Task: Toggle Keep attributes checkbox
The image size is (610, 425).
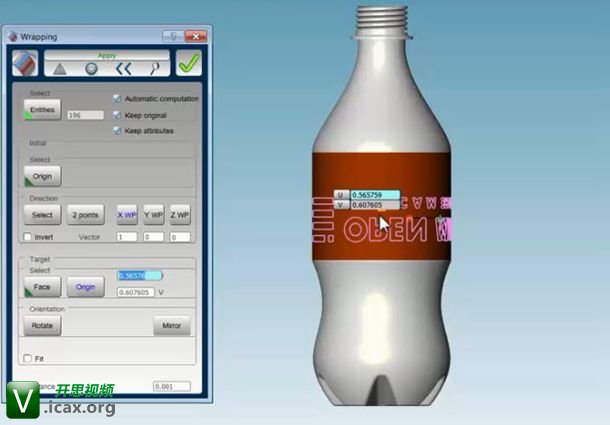Action: coord(117,131)
